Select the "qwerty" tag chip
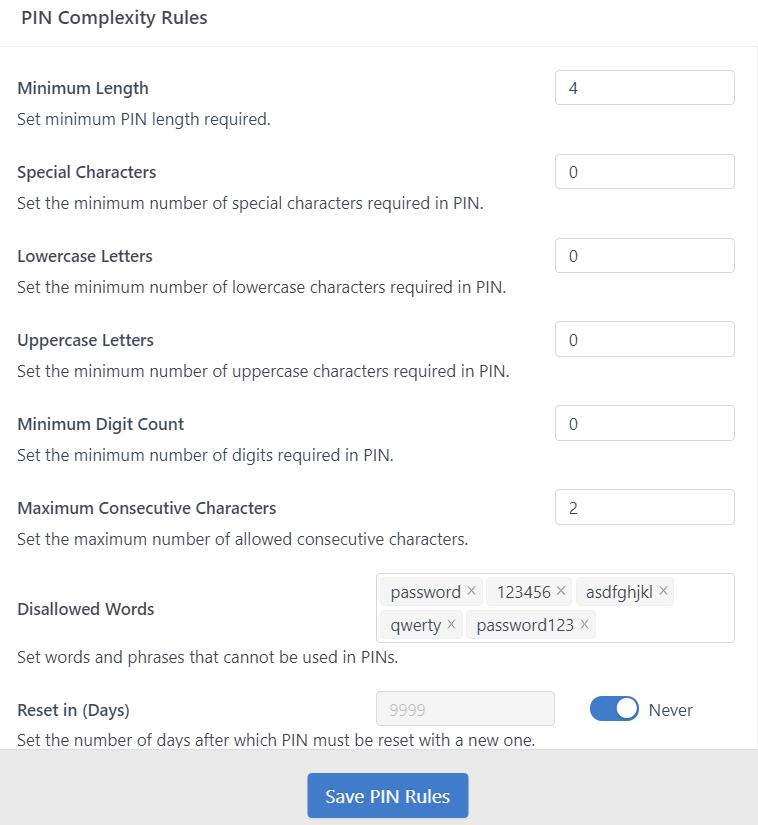The height and width of the screenshot is (825, 758). coord(414,625)
